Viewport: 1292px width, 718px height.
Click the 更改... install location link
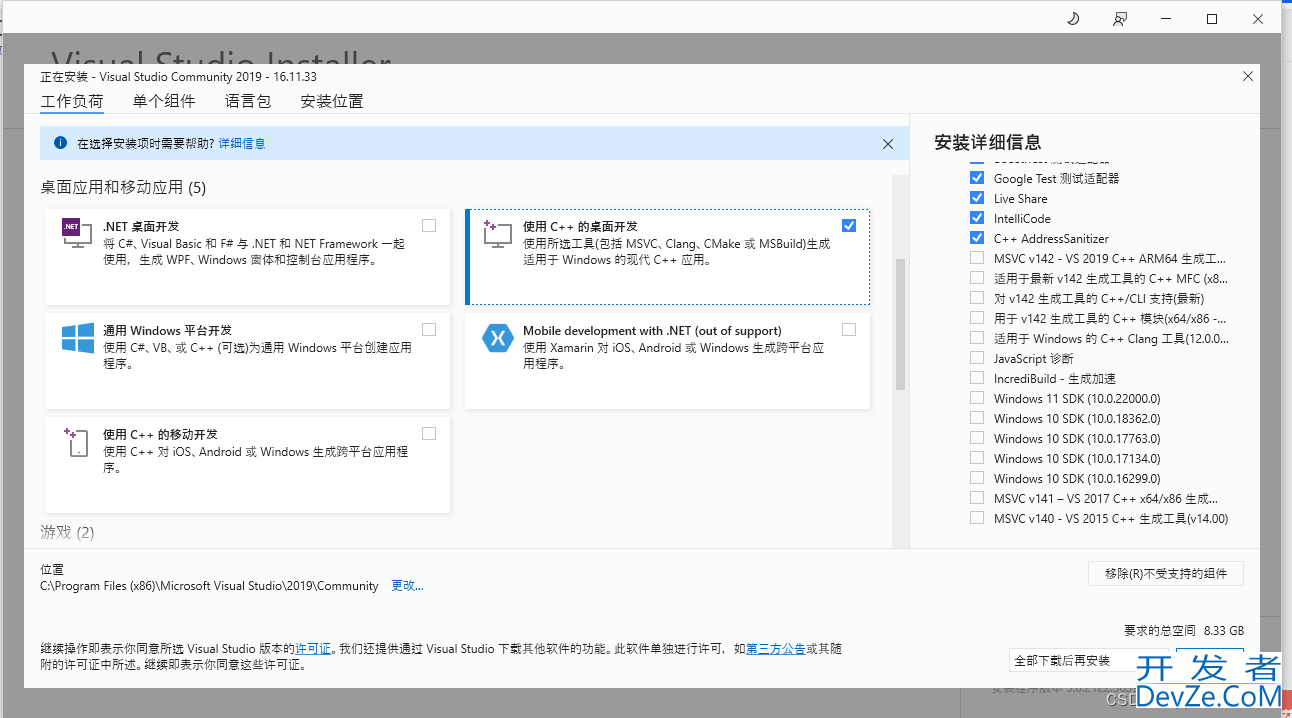[407, 586]
